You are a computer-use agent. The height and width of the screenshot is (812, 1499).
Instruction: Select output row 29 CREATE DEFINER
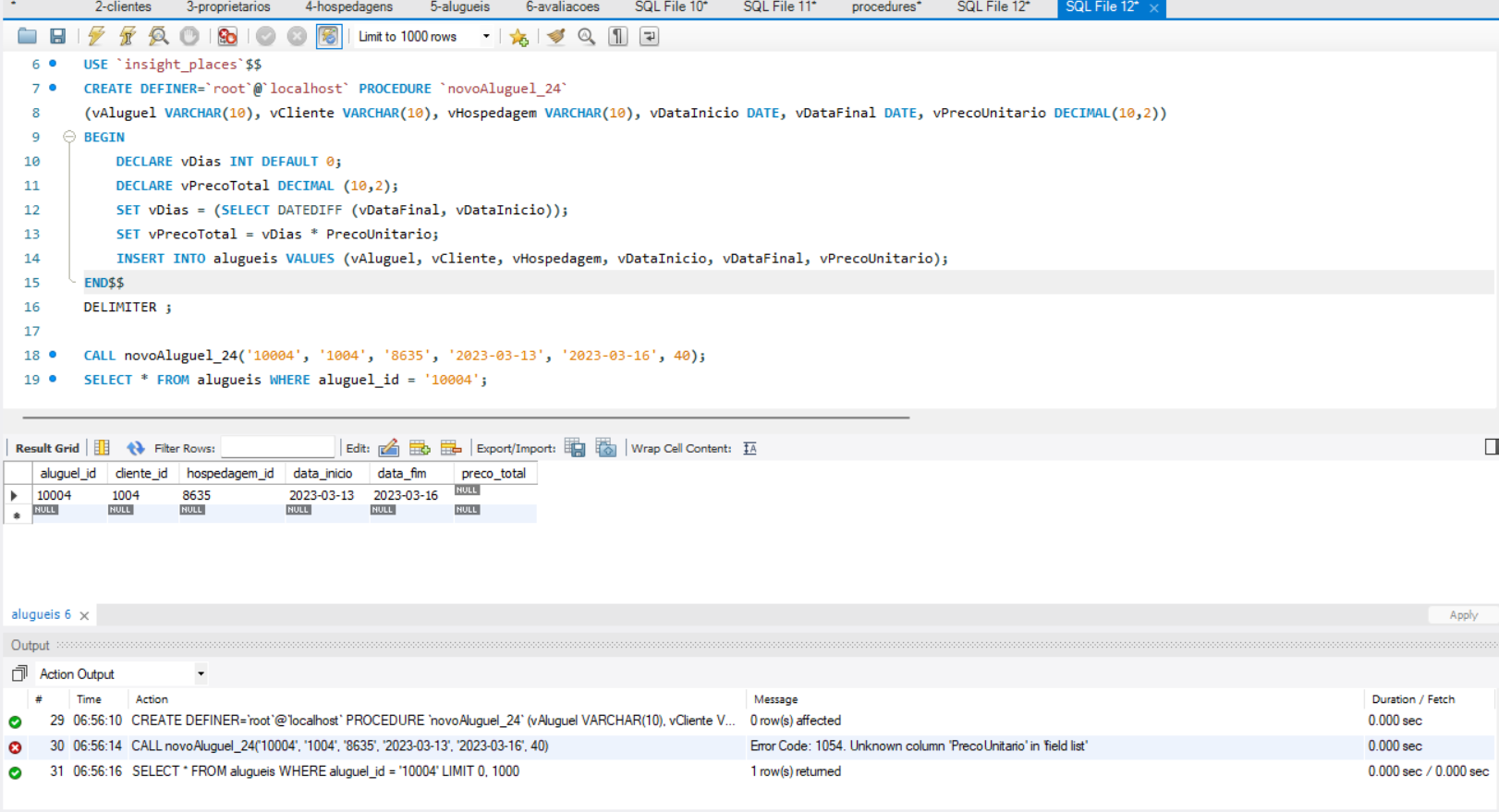point(749,721)
